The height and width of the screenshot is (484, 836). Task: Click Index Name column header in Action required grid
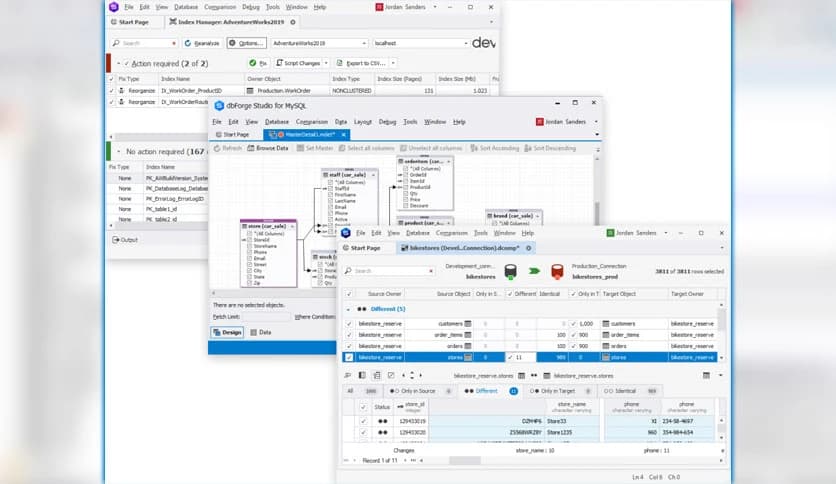pos(201,79)
